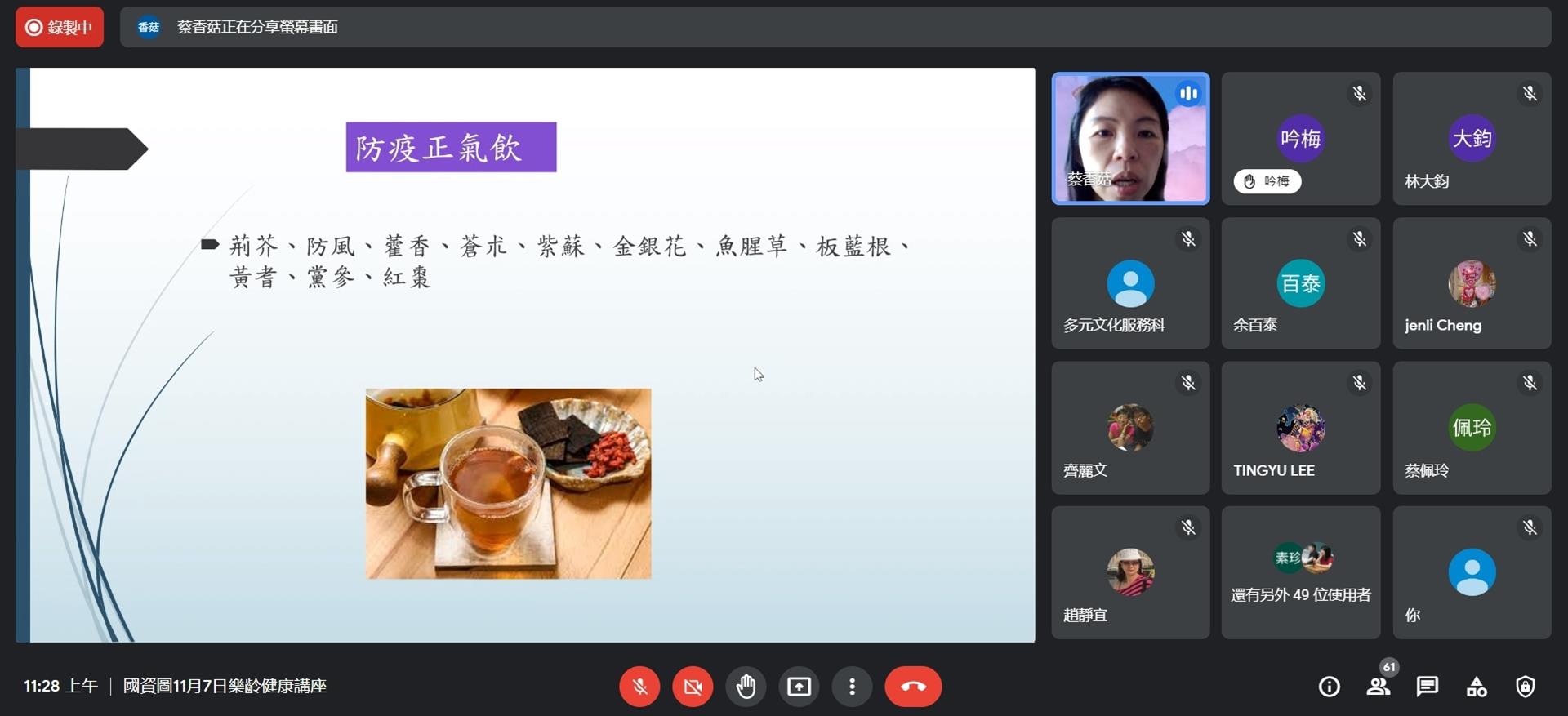Click the name label 林大鈞

[x=1427, y=181]
